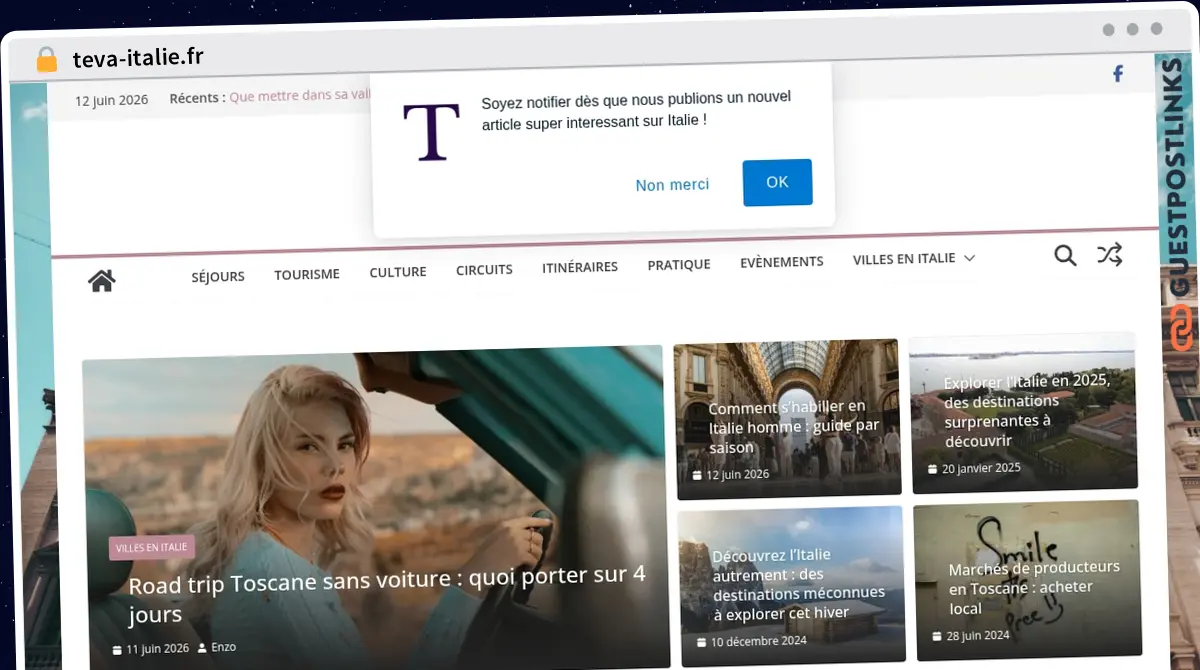Click the shuffle random article icon
Screen dimensions: 1200x670
click(1109, 255)
